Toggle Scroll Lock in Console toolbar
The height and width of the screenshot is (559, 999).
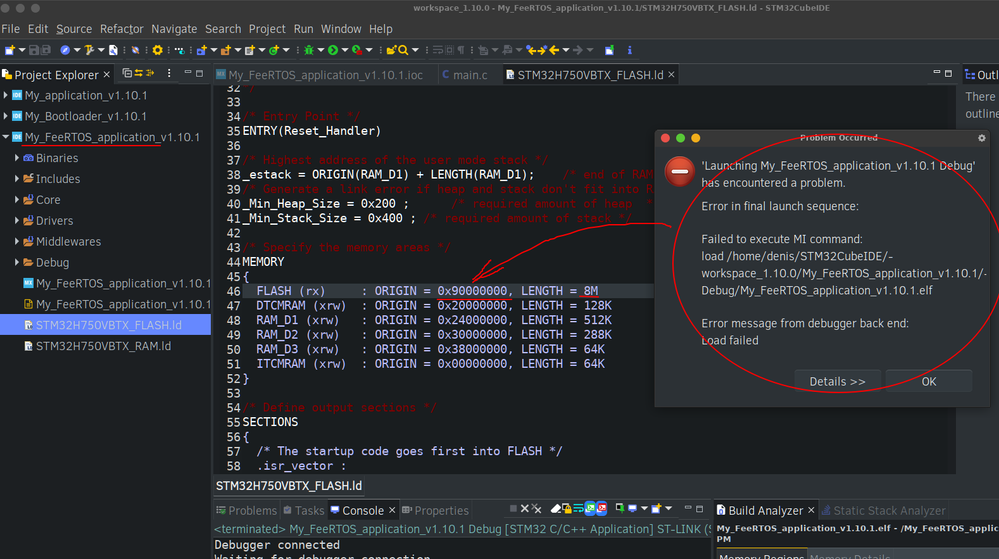click(566, 509)
